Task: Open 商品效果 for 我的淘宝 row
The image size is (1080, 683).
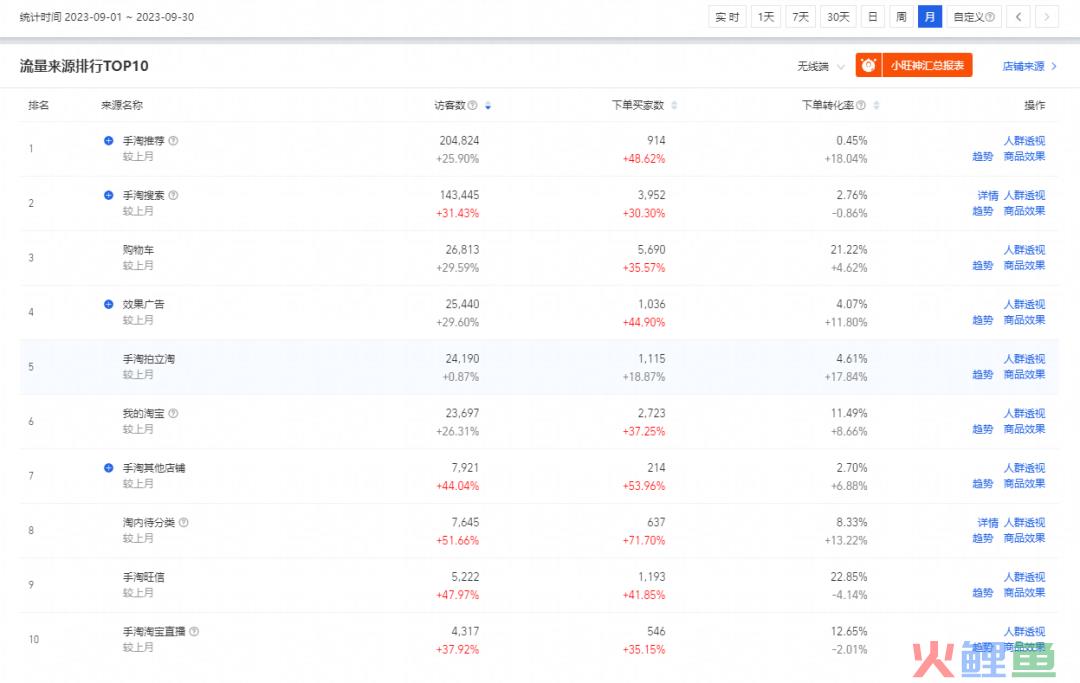Action: pyautogui.click(x=1024, y=429)
